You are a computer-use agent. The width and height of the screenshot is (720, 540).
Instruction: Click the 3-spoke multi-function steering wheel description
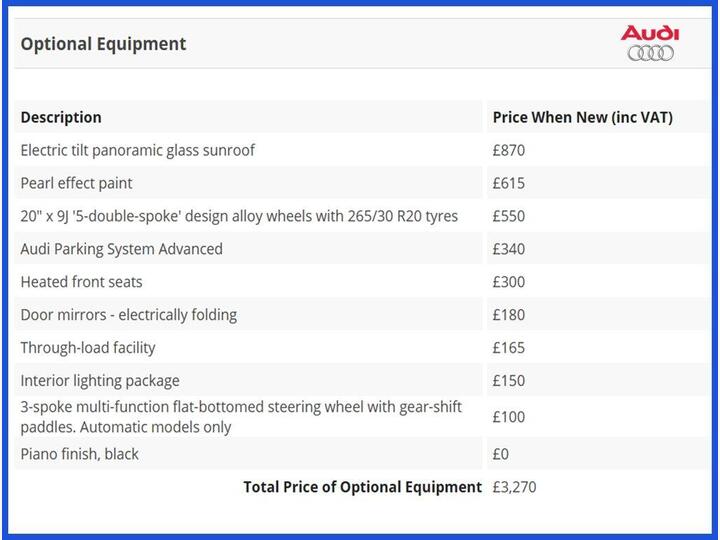[241, 417]
